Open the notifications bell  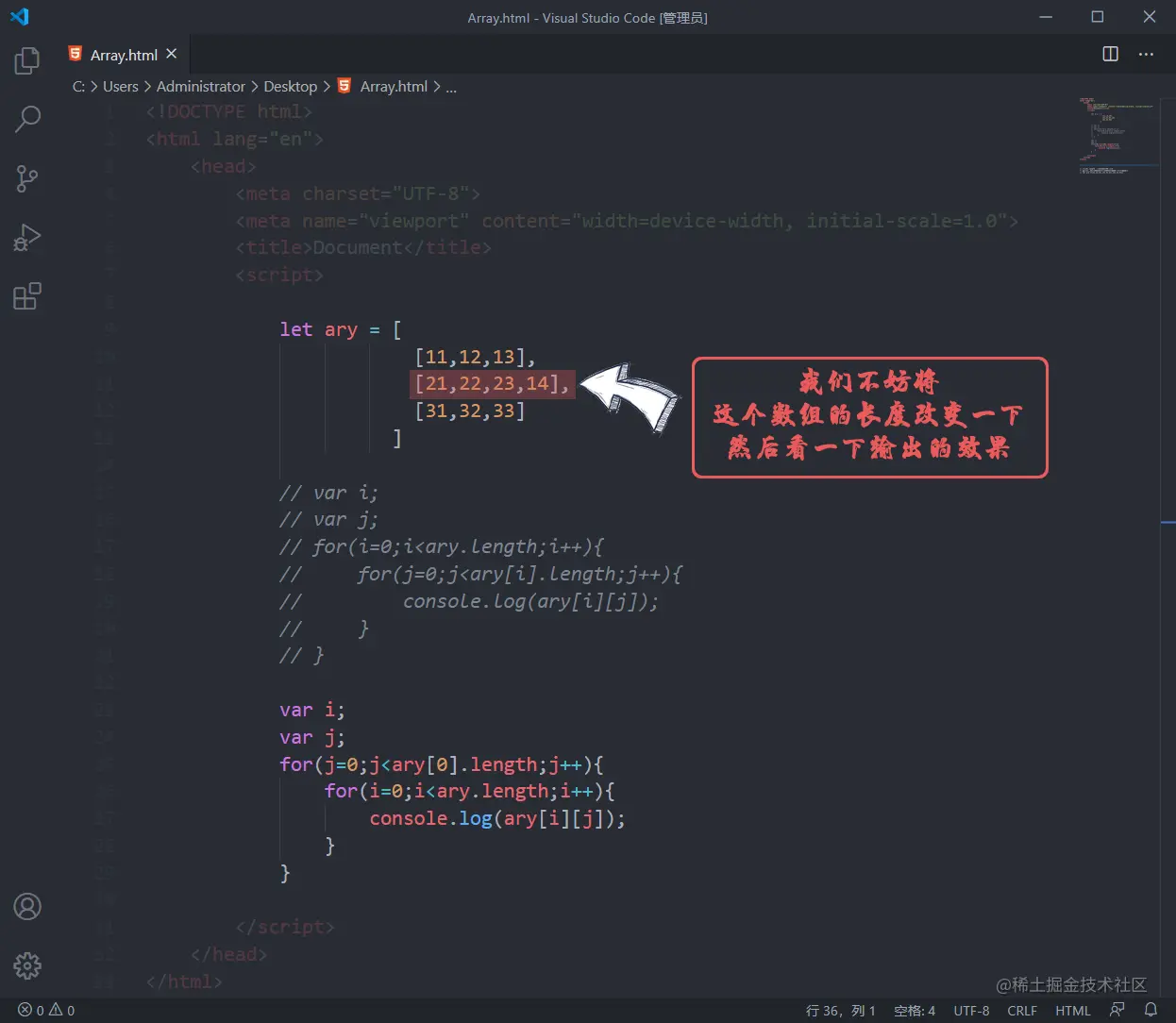1151,1010
